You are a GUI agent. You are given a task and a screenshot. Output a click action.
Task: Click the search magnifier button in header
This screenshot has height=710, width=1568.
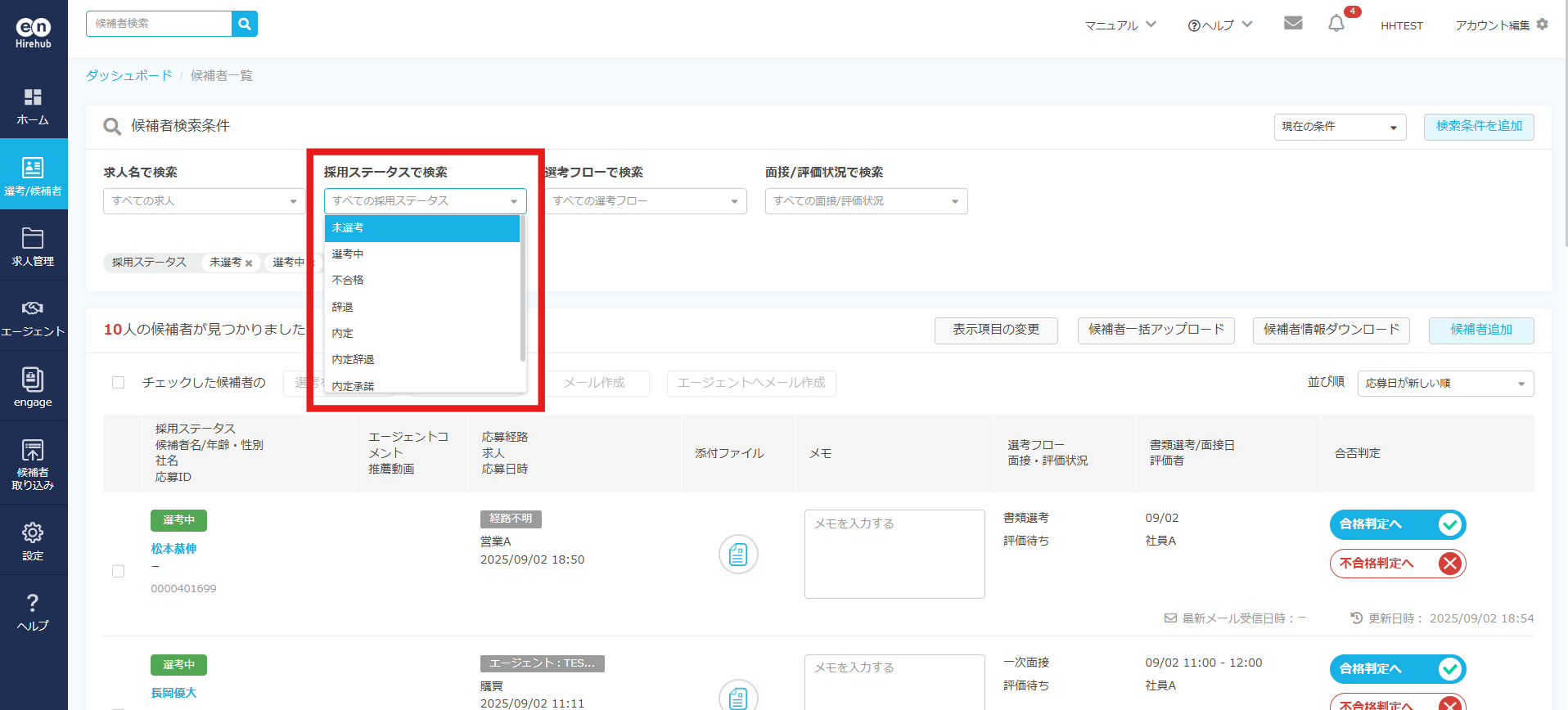point(245,24)
